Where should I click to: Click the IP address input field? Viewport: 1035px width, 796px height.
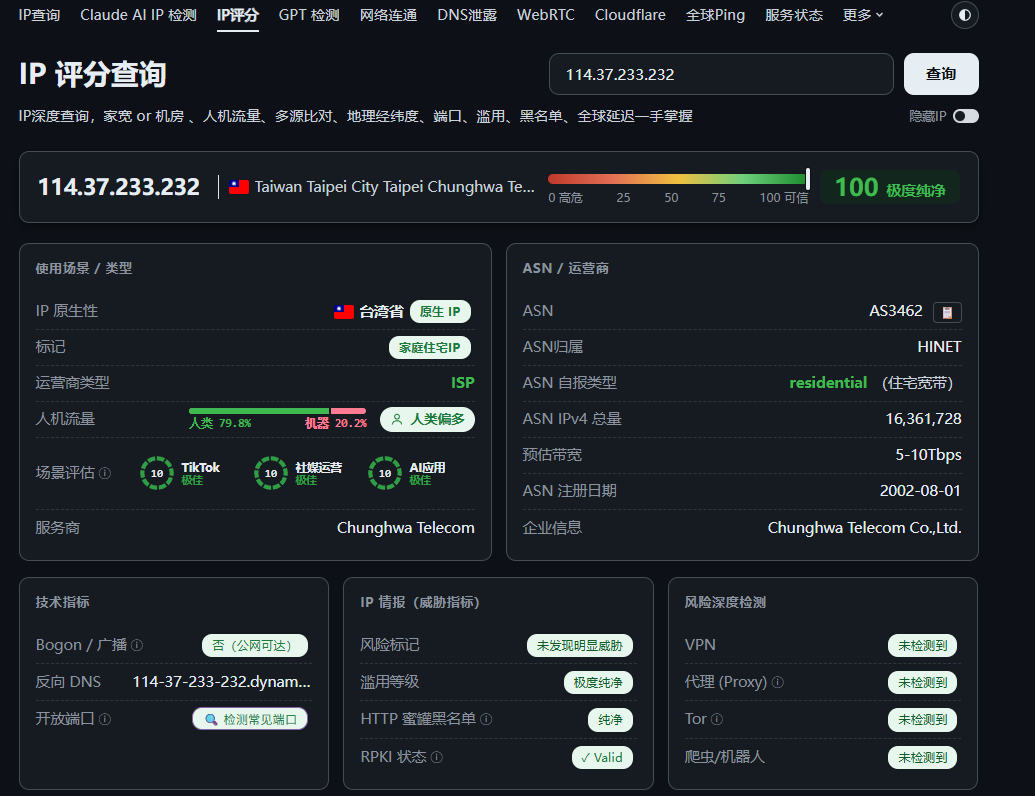point(721,74)
